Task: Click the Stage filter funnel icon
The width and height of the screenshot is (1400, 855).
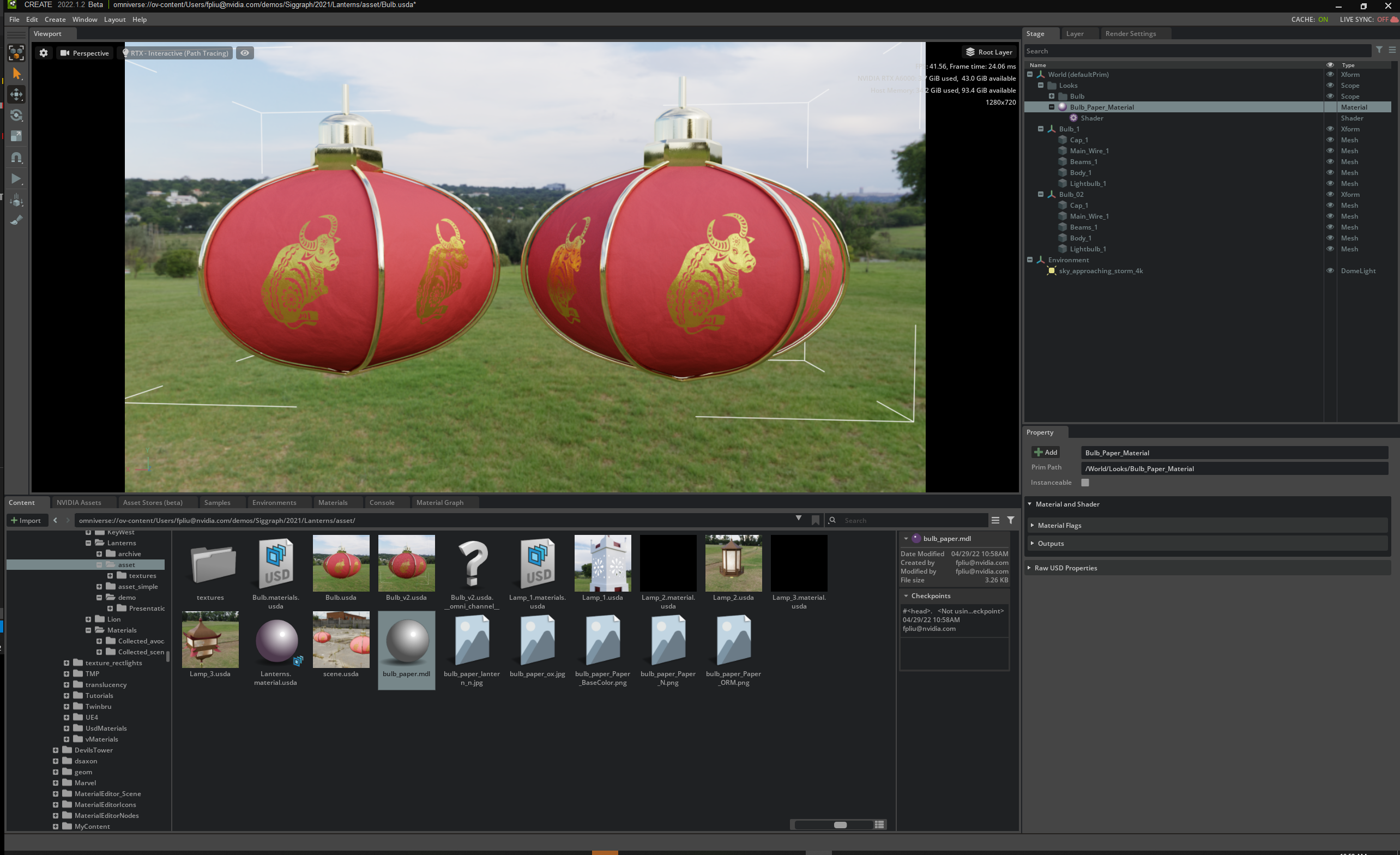Action: coord(1379,51)
